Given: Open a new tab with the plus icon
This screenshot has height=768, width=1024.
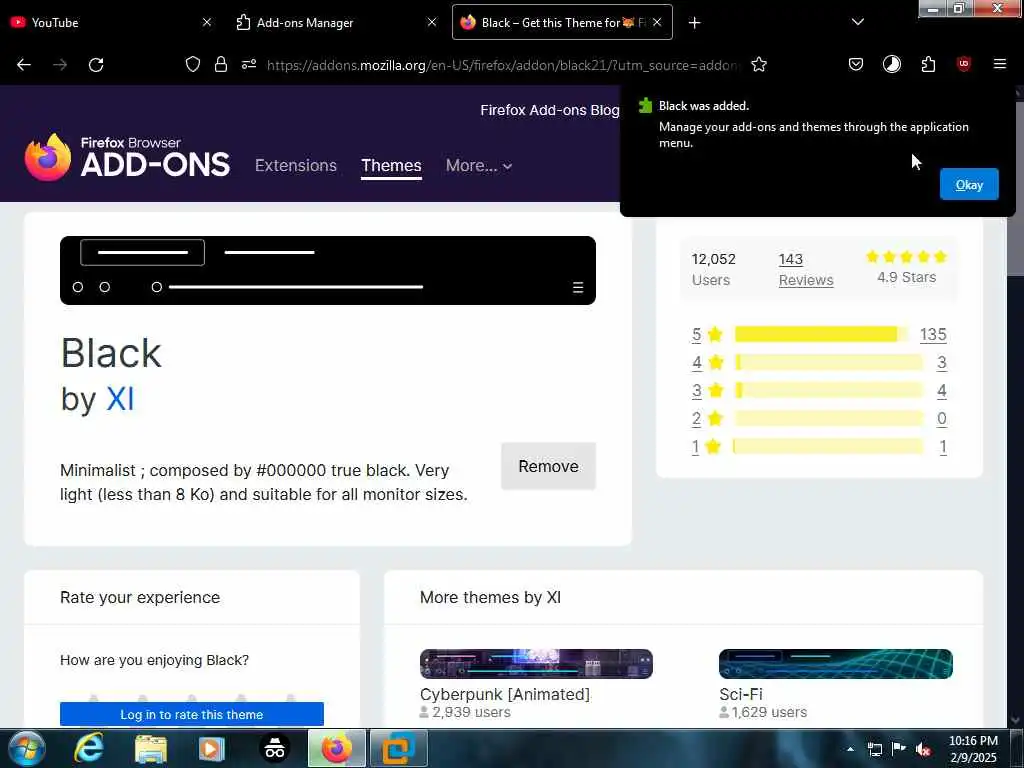Looking at the screenshot, I should (x=694, y=23).
